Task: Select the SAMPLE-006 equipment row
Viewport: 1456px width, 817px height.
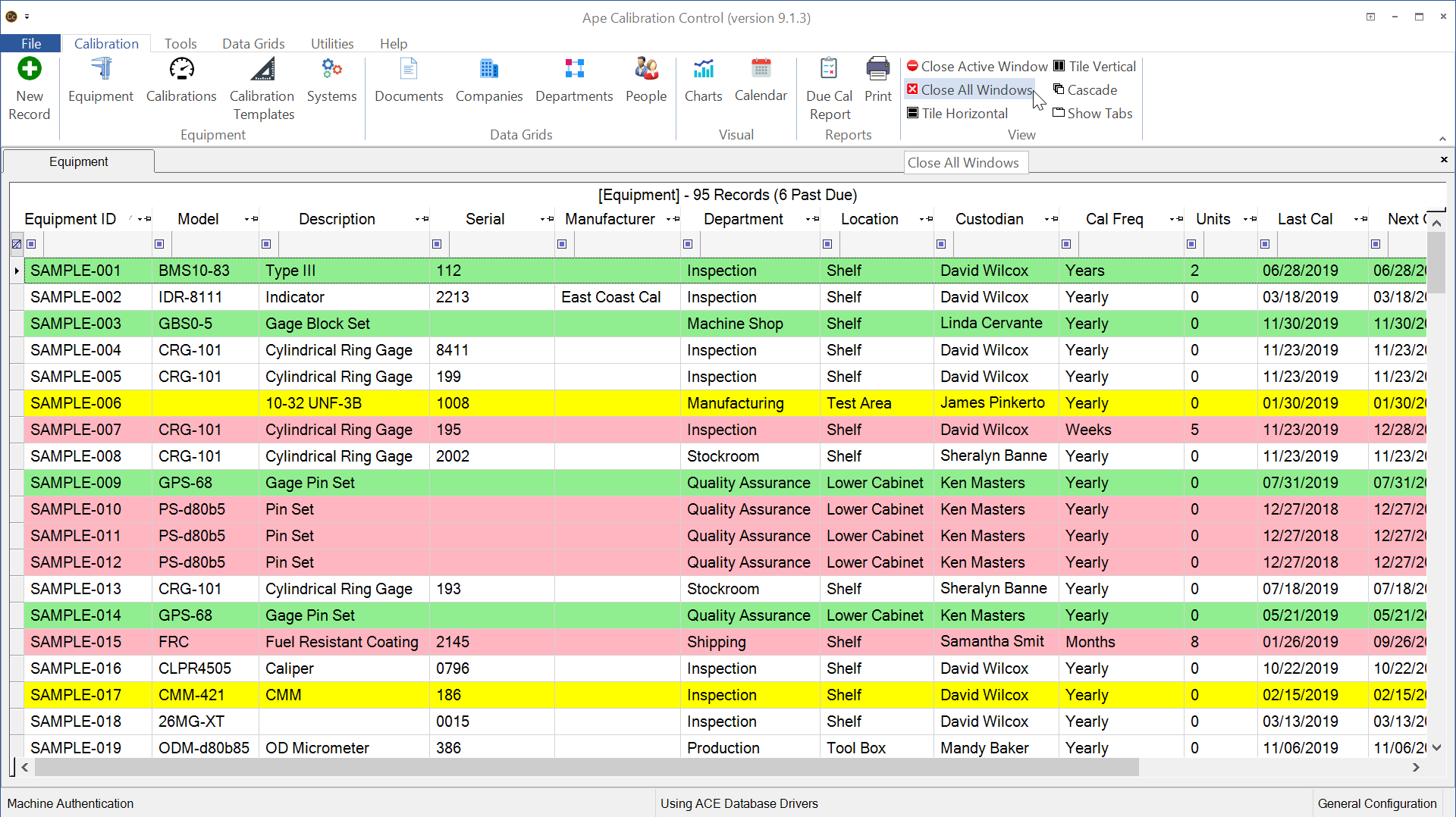Action: pos(75,402)
